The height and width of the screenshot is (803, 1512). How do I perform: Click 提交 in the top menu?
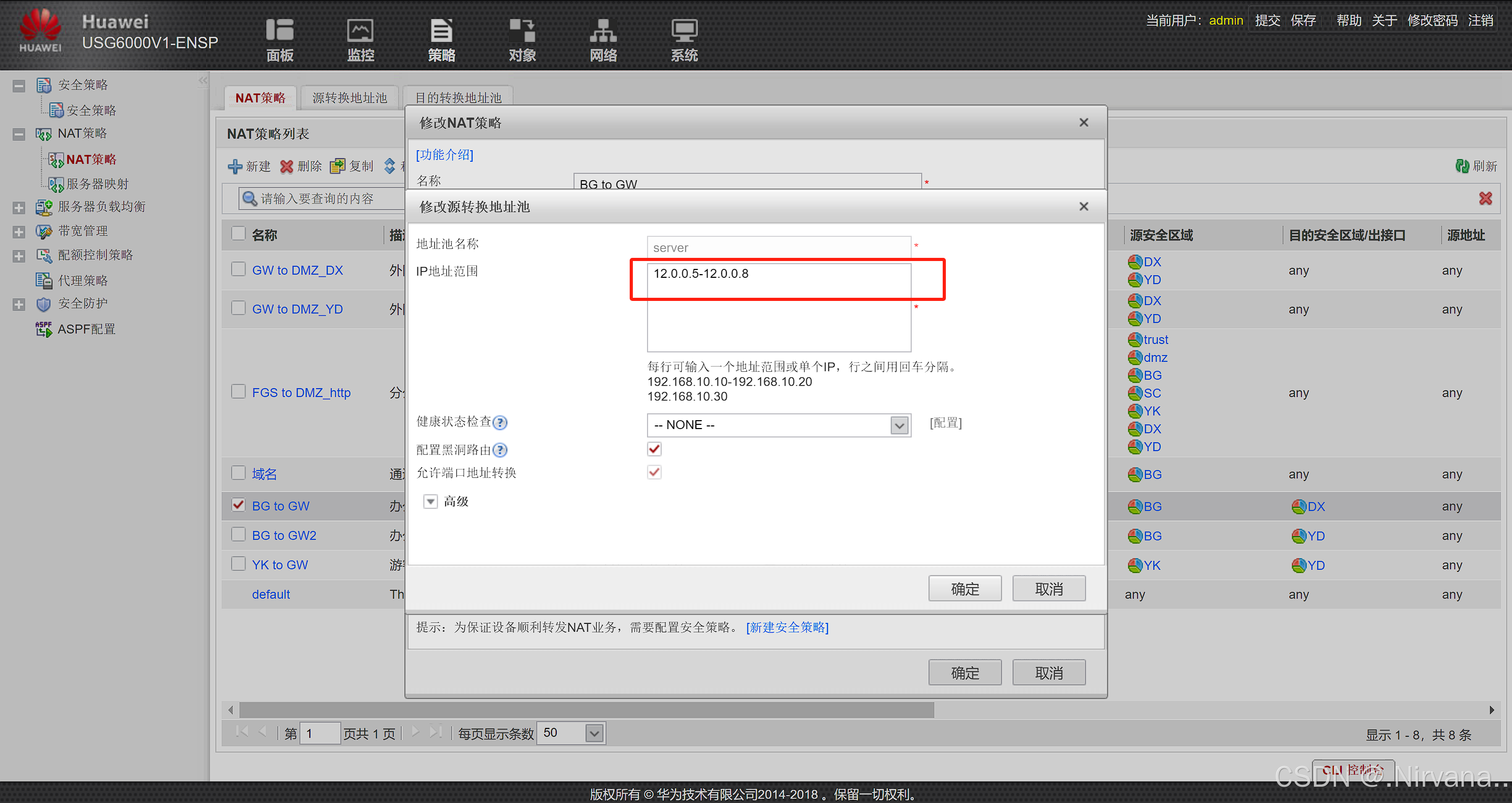(x=1267, y=20)
